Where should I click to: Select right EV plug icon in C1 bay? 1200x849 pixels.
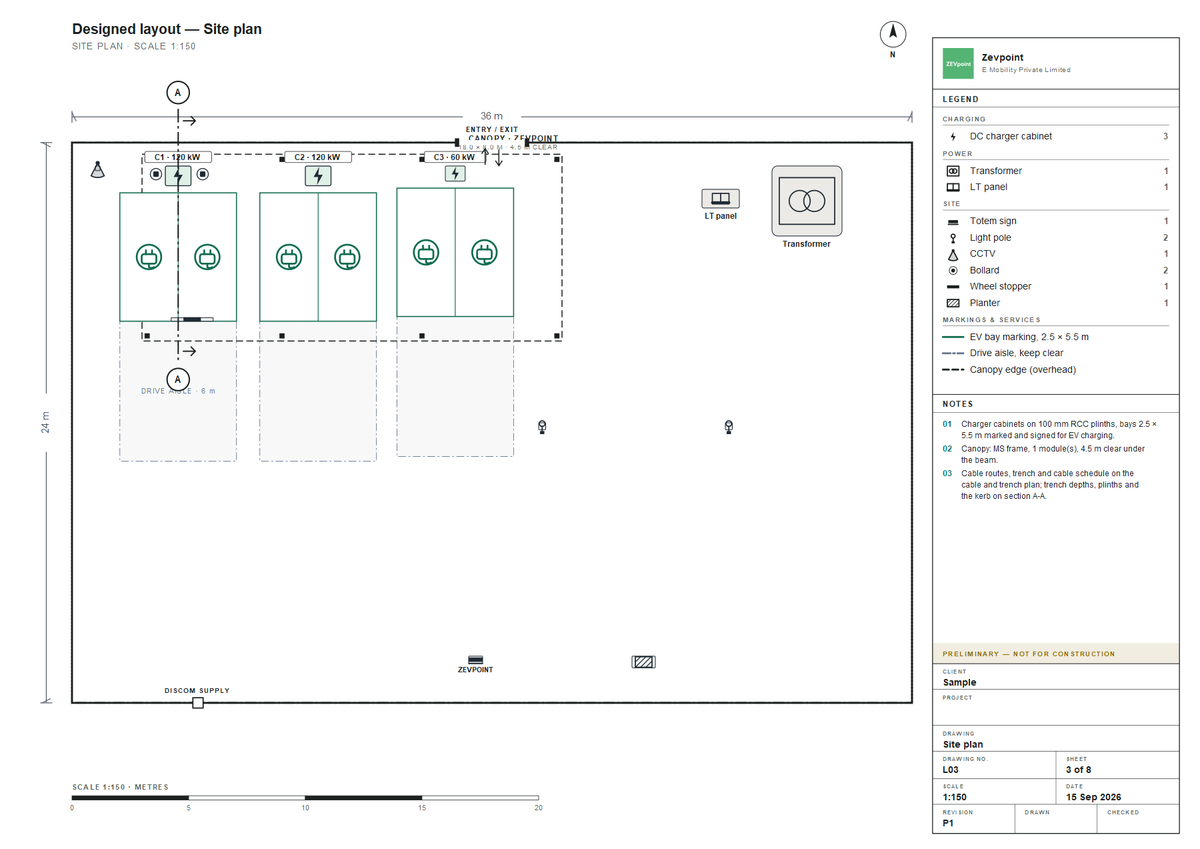207,257
